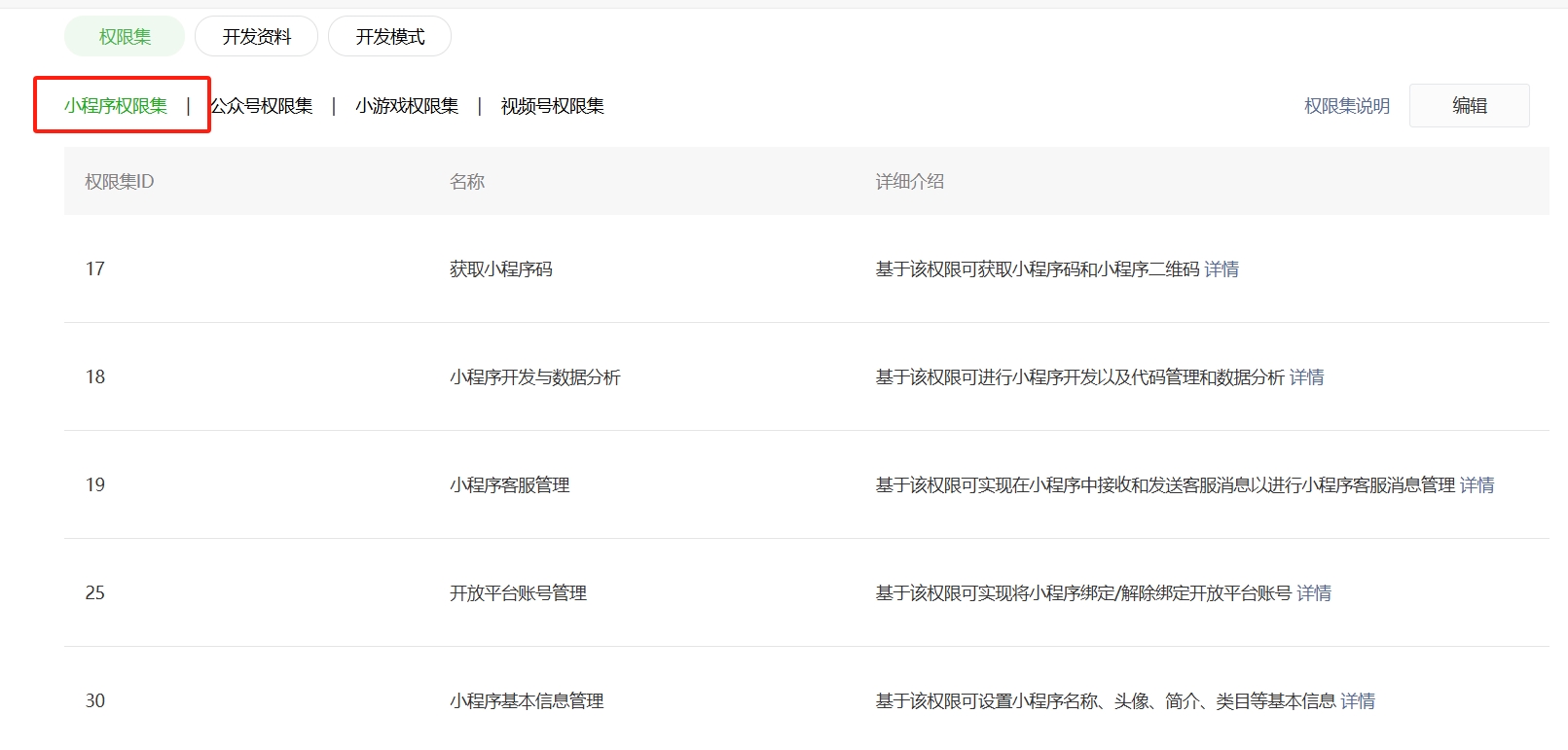The width and height of the screenshot is (1568, 750).
Task: Select permission ID 19 cell
Action: (x=95, y=485)
